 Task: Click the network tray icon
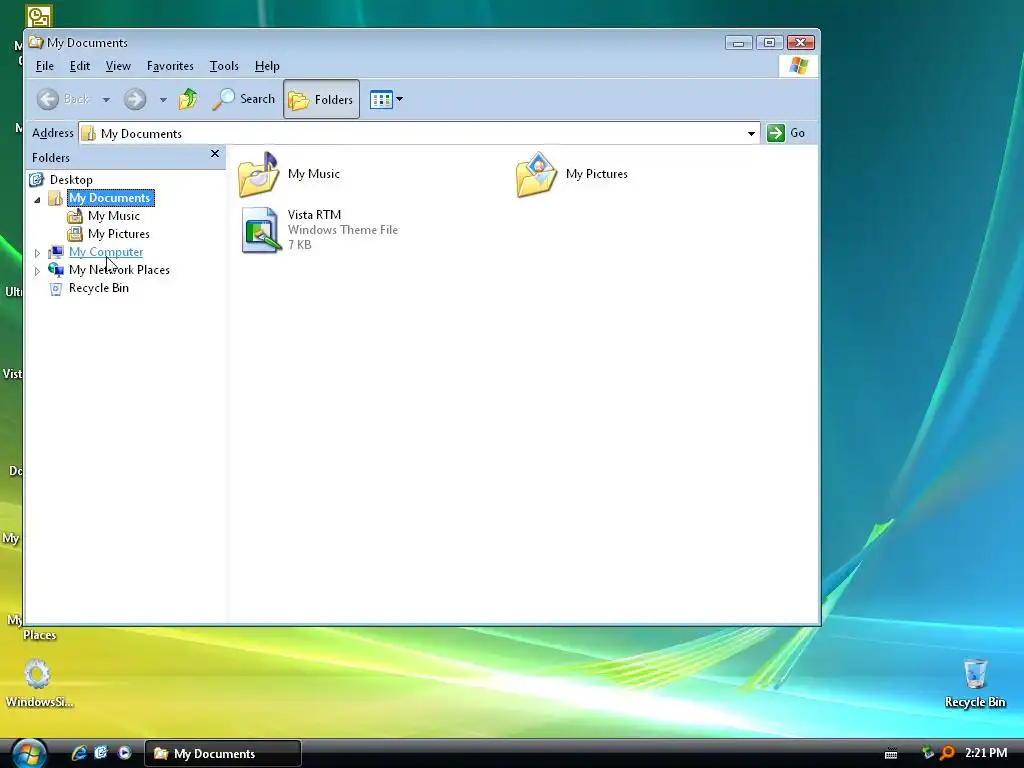927,753
